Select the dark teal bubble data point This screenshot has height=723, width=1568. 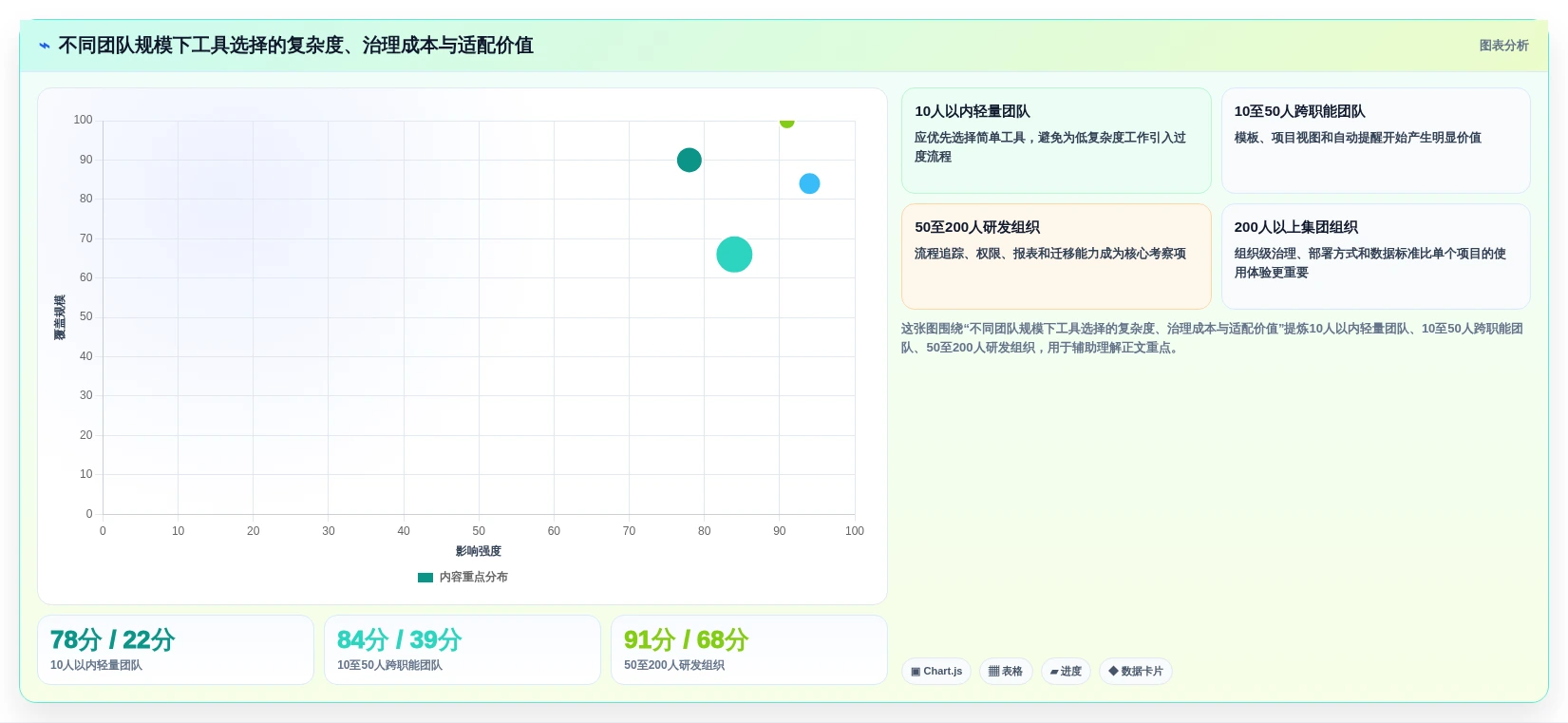690,160
